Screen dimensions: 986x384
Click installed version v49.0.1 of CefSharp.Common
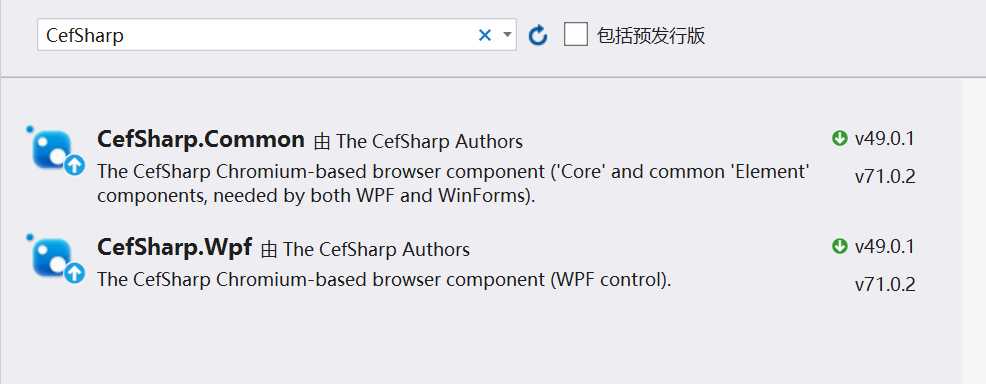pos(884,139)
